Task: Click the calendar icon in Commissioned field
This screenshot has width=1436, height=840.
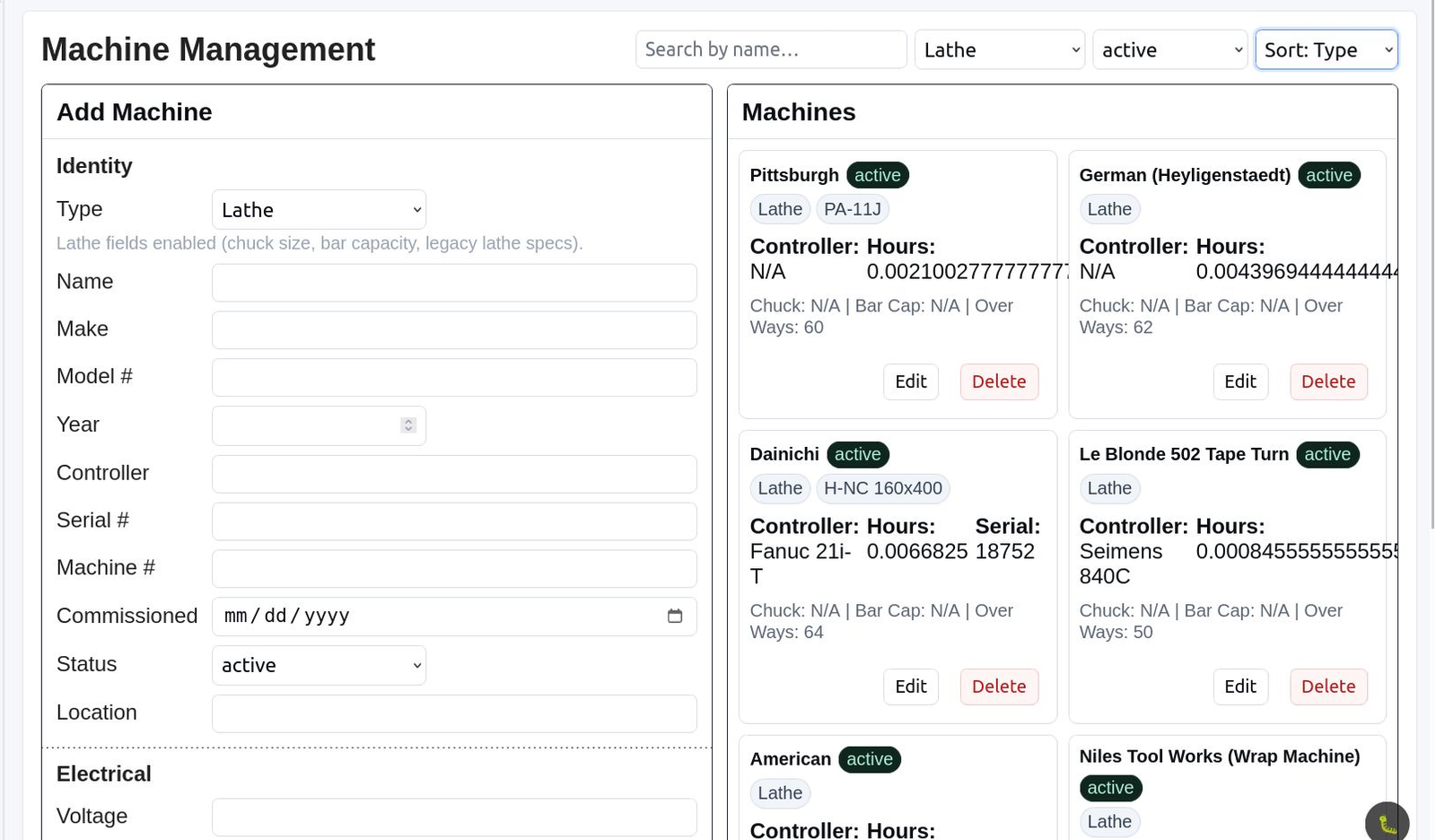Action: [x=675, y=616]
